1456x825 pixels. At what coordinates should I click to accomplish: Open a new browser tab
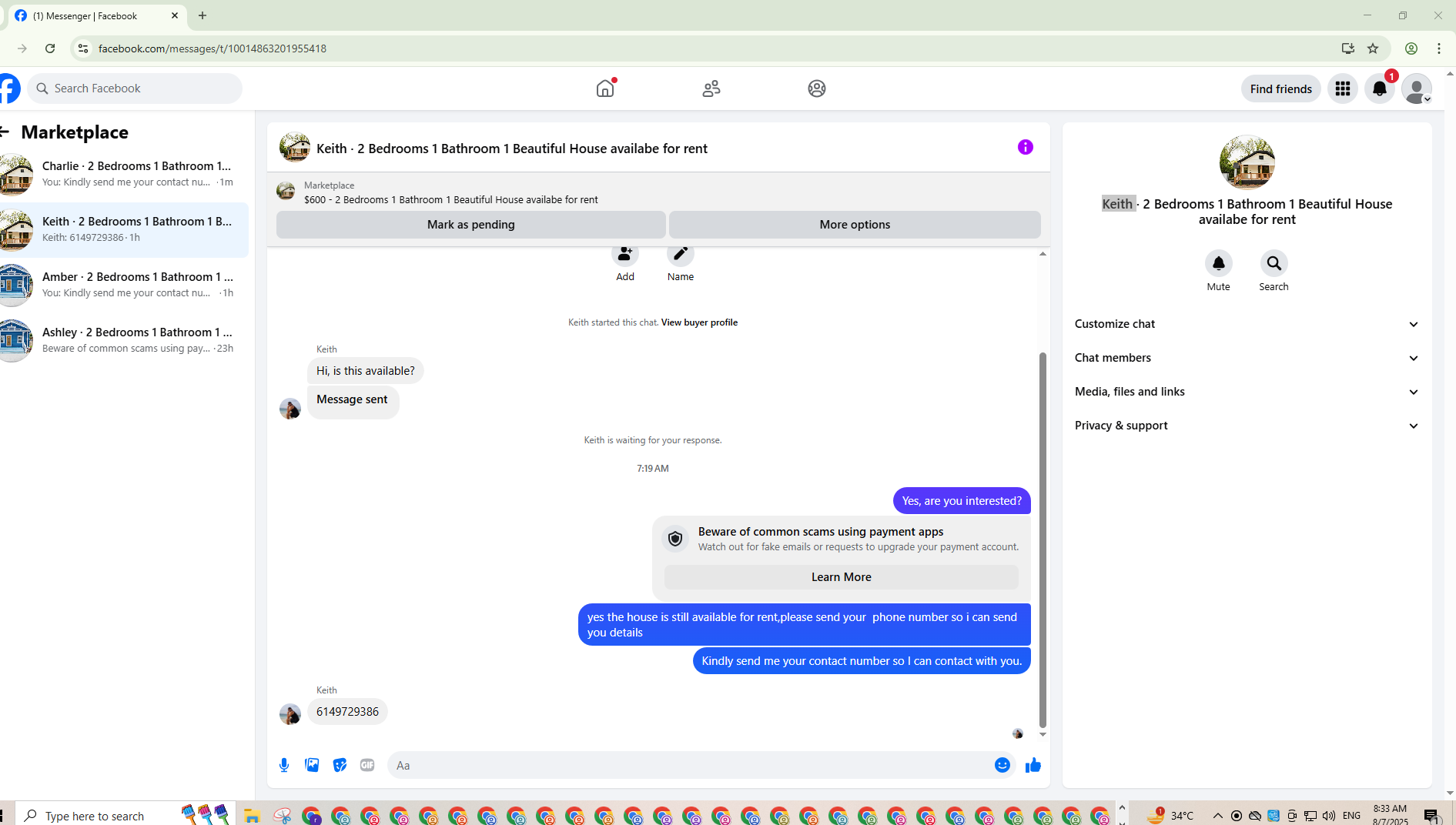203,15
